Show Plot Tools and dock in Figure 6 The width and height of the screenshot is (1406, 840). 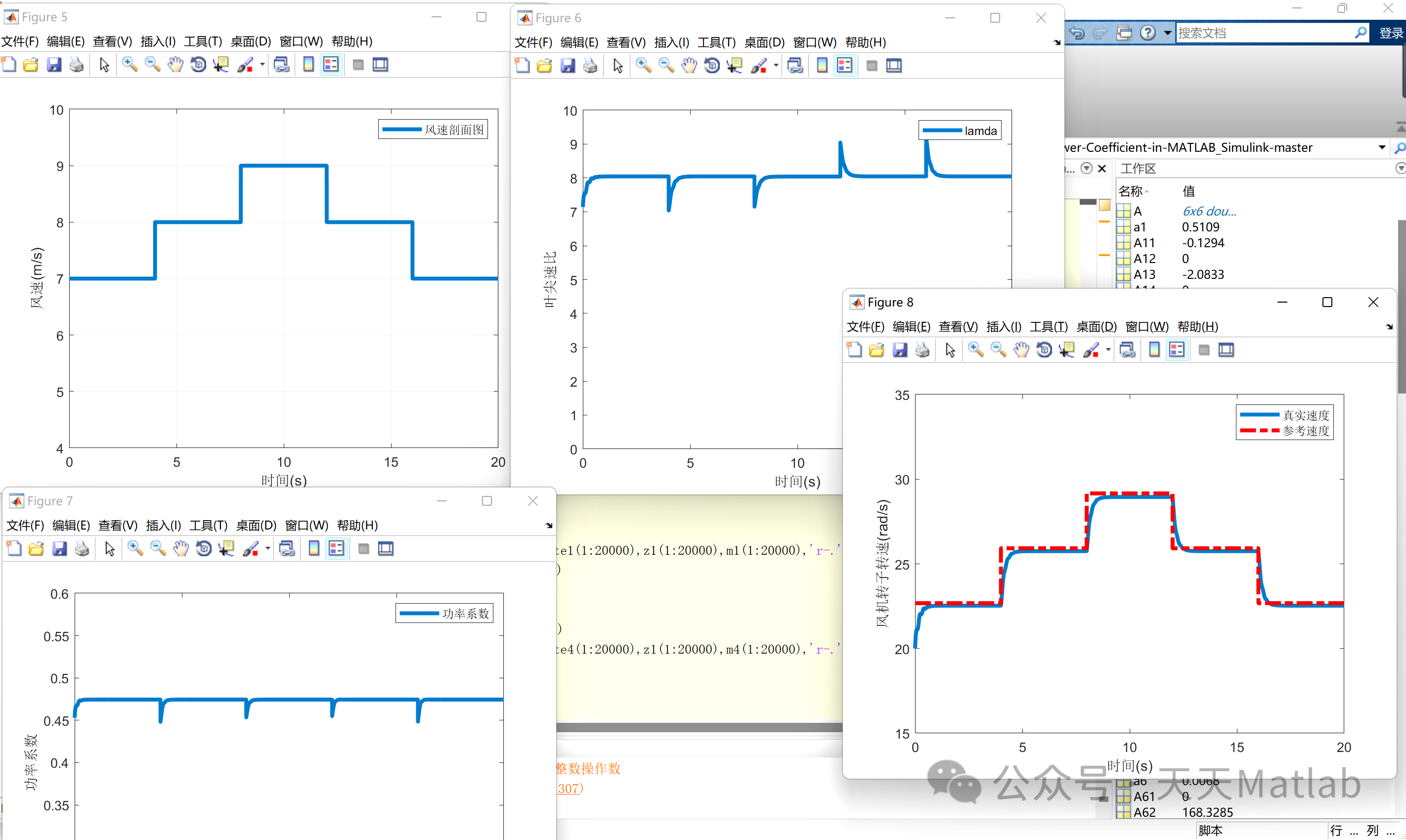(894, 66)
